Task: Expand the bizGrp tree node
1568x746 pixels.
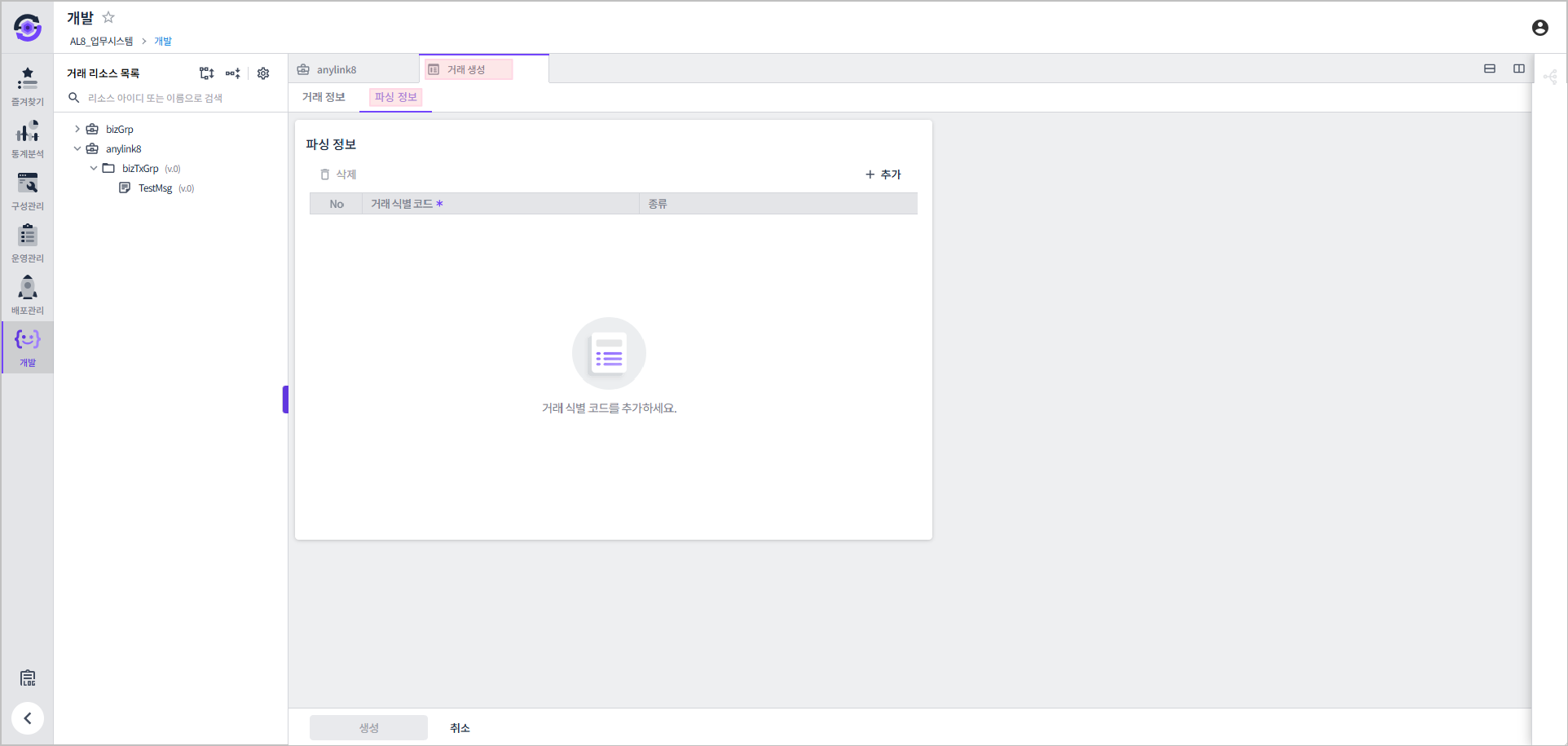Action: [77, 129]
